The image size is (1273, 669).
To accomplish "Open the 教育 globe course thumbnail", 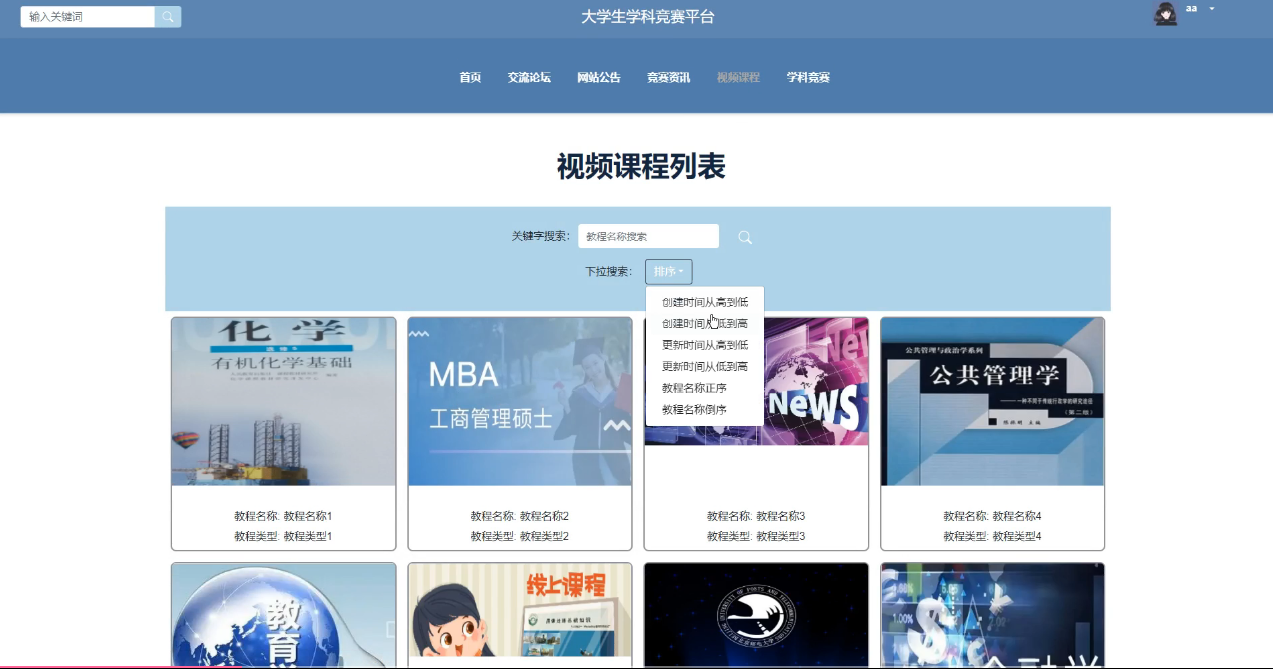I will click(x=284, y=615).
